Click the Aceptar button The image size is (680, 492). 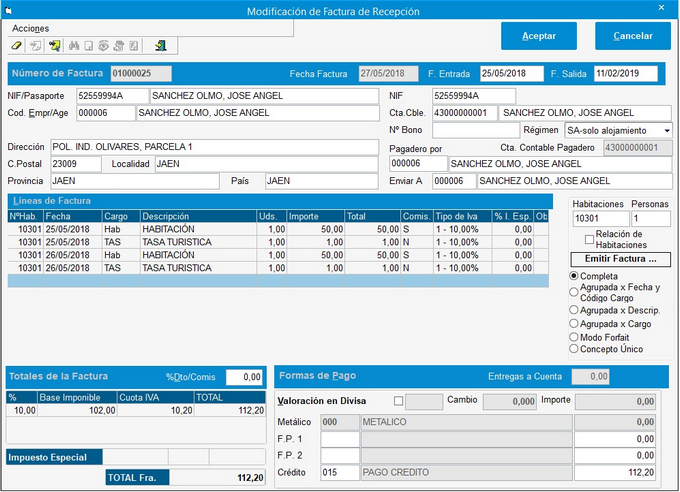pyautogui.click(x=539, y=36)
